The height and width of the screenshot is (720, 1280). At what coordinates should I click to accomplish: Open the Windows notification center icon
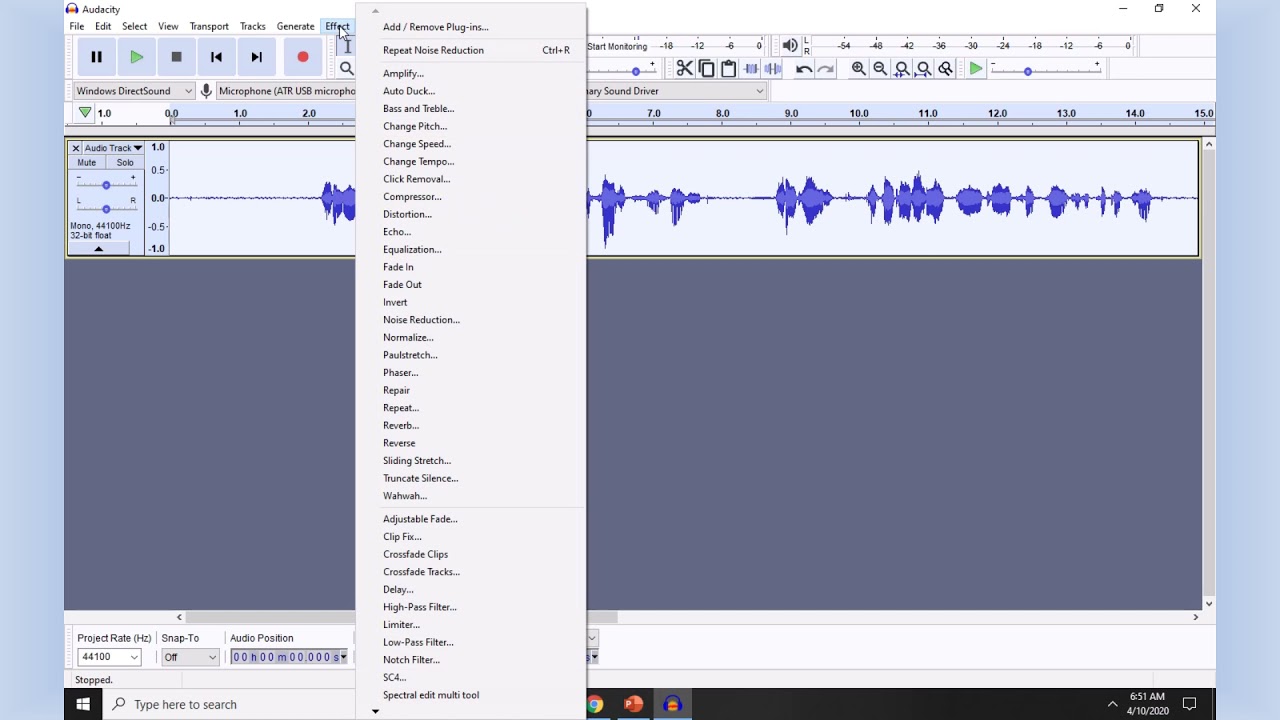1190,704
